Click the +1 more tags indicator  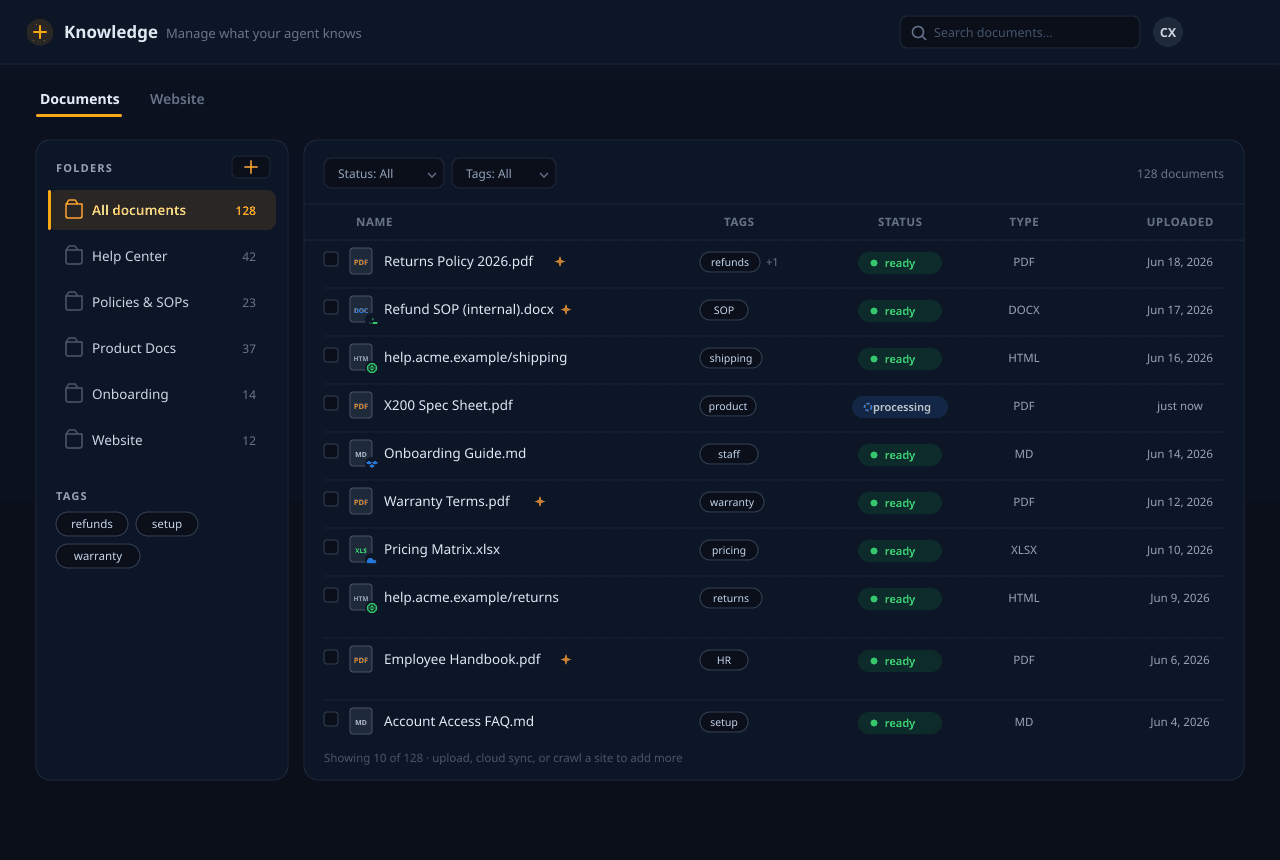(x=772, y=262)
